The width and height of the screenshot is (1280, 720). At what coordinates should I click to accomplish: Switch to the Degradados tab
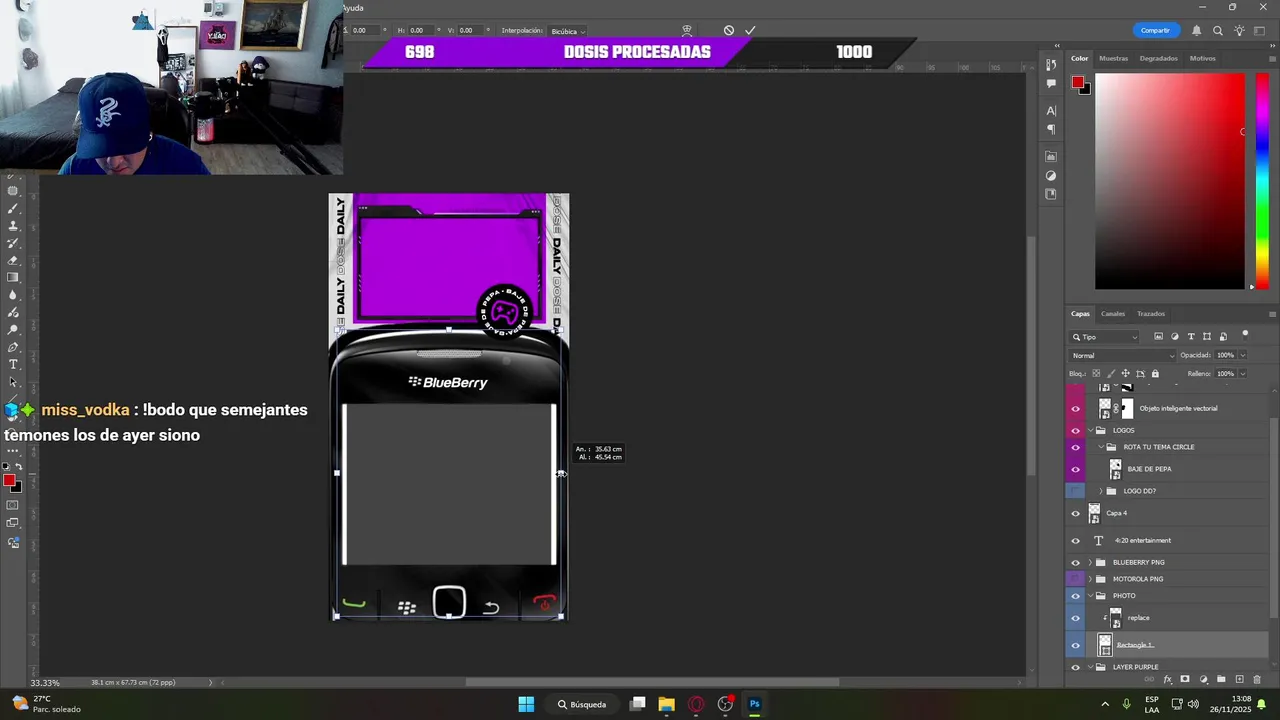(1158, 58)
